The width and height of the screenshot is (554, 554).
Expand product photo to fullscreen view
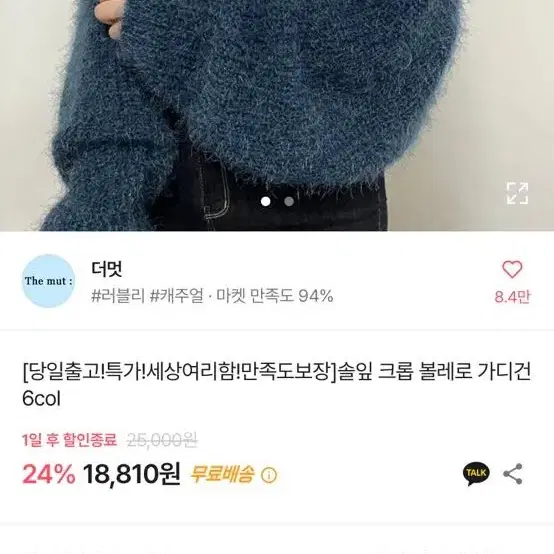(517, 193)
